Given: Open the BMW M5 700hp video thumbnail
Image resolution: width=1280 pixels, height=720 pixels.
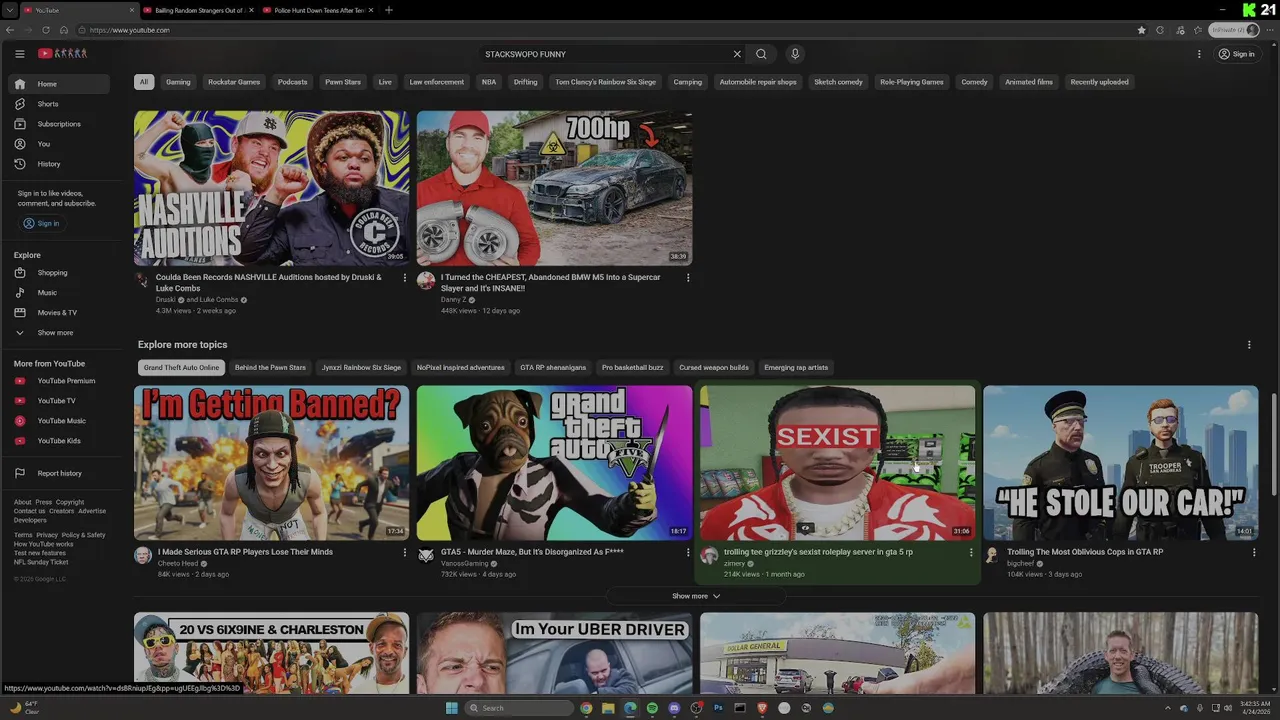Looking at the screenshot, I should pos(554,188).
